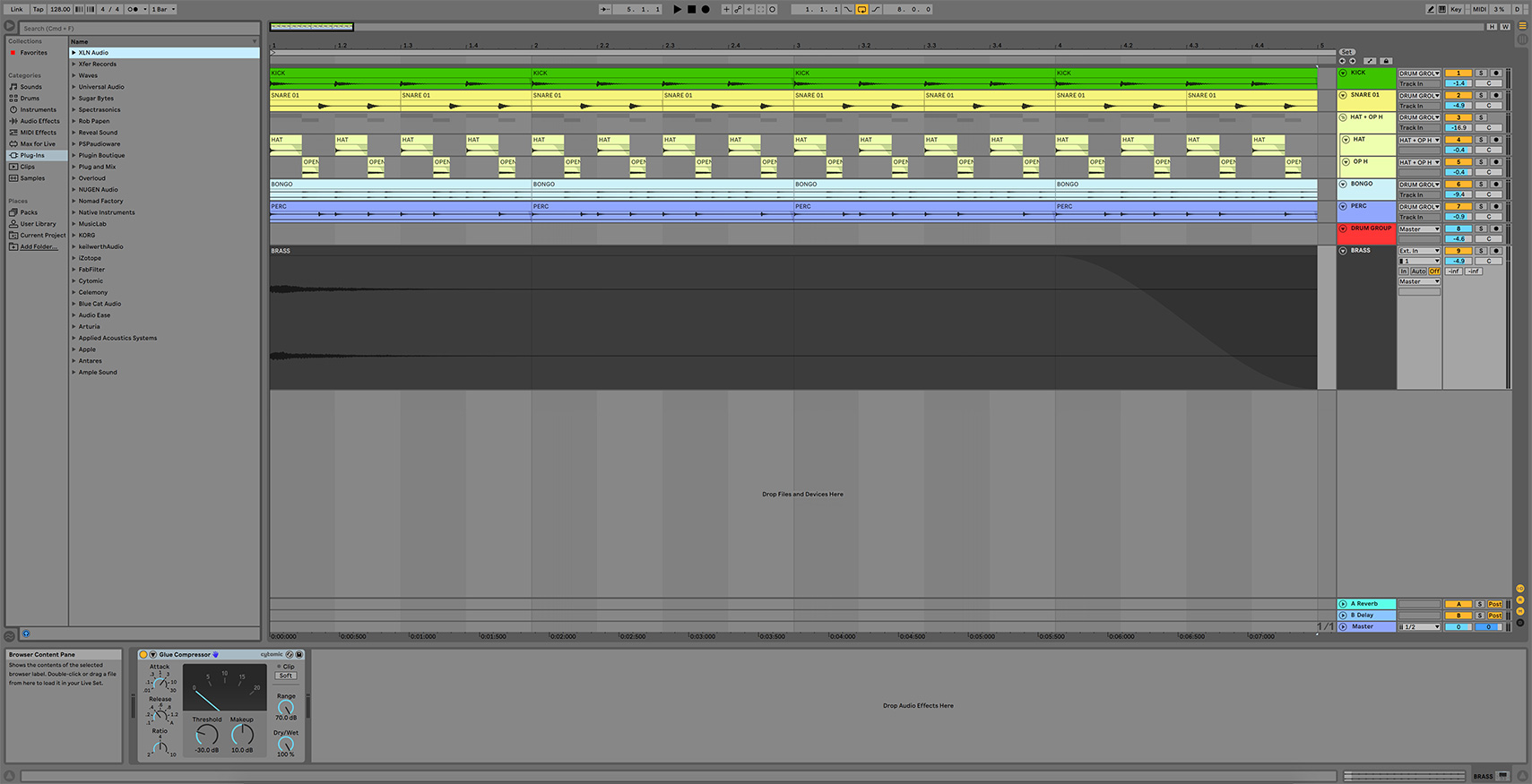Screen dimensions: 1532x784
Task: Click the Link button
Action: click(16, 9)
